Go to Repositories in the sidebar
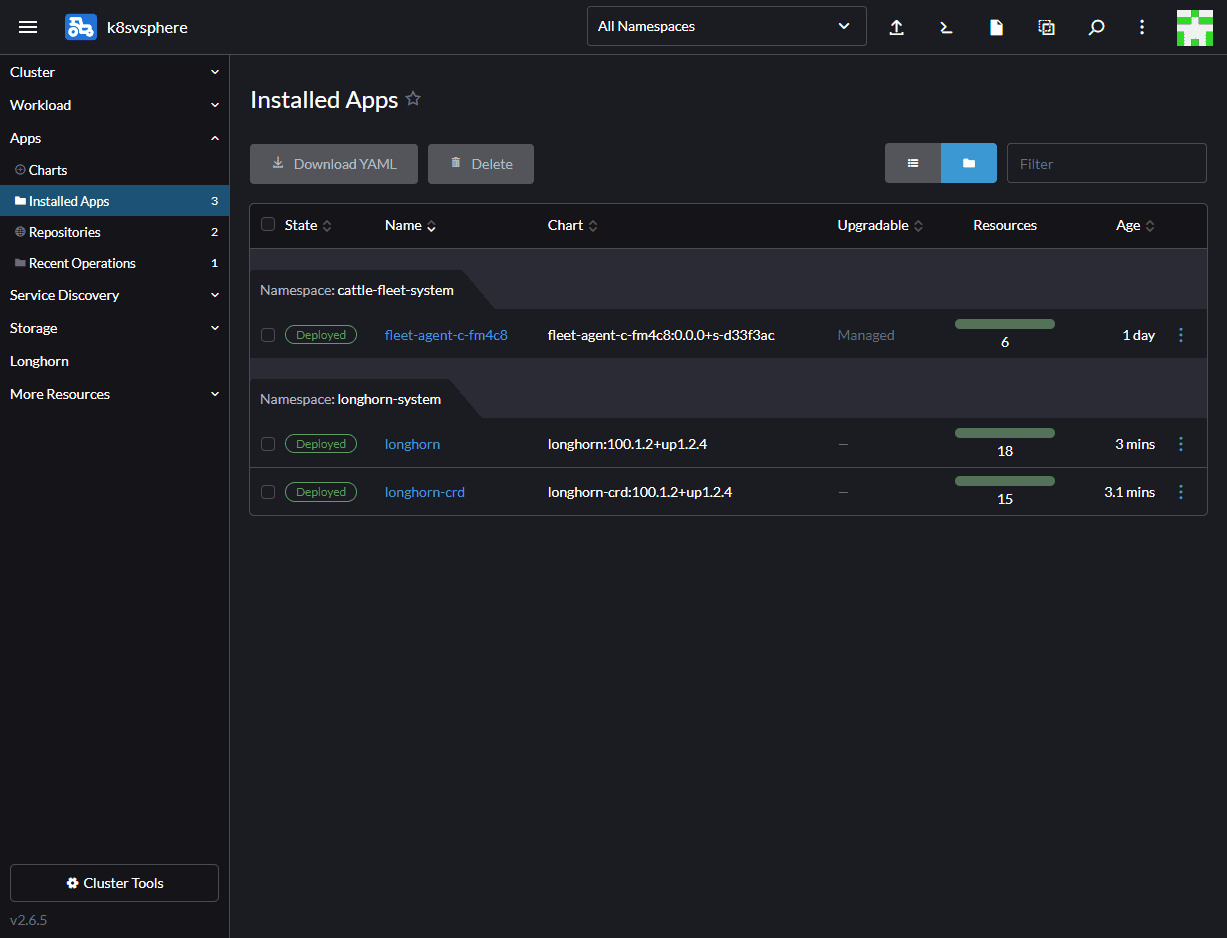The width and height of the screenshot is (1227, 938). coord(65,232)
